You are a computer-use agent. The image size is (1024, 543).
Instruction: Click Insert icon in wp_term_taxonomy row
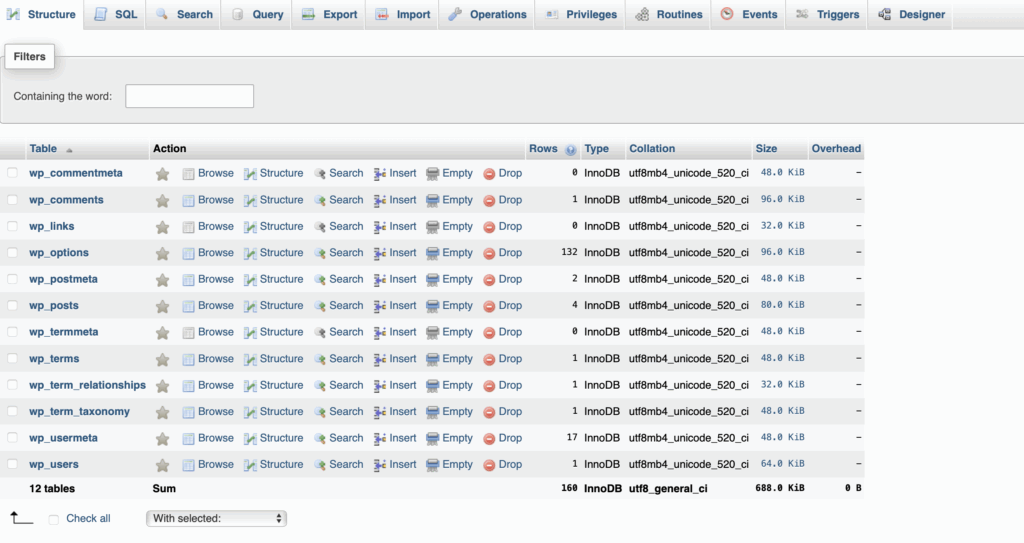point(380,412)
